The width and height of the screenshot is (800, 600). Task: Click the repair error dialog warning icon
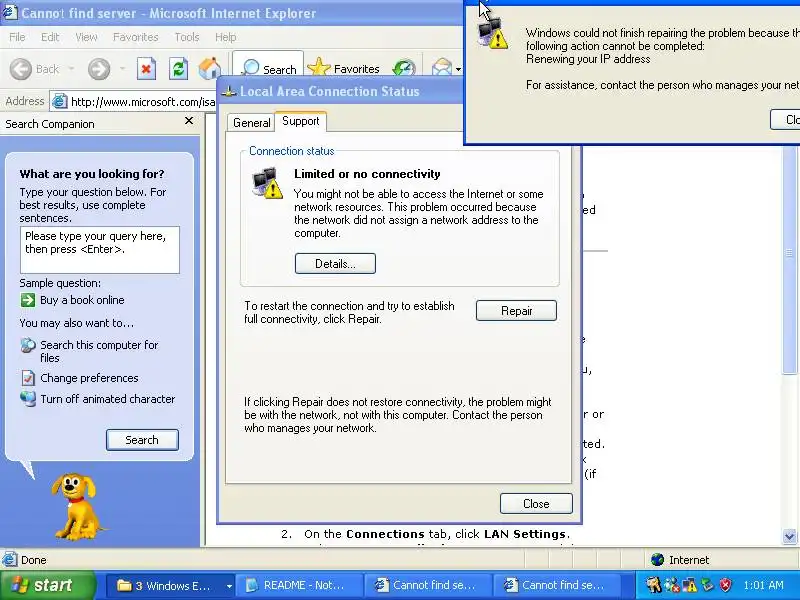pyautogui.click(x=492, y=34)
